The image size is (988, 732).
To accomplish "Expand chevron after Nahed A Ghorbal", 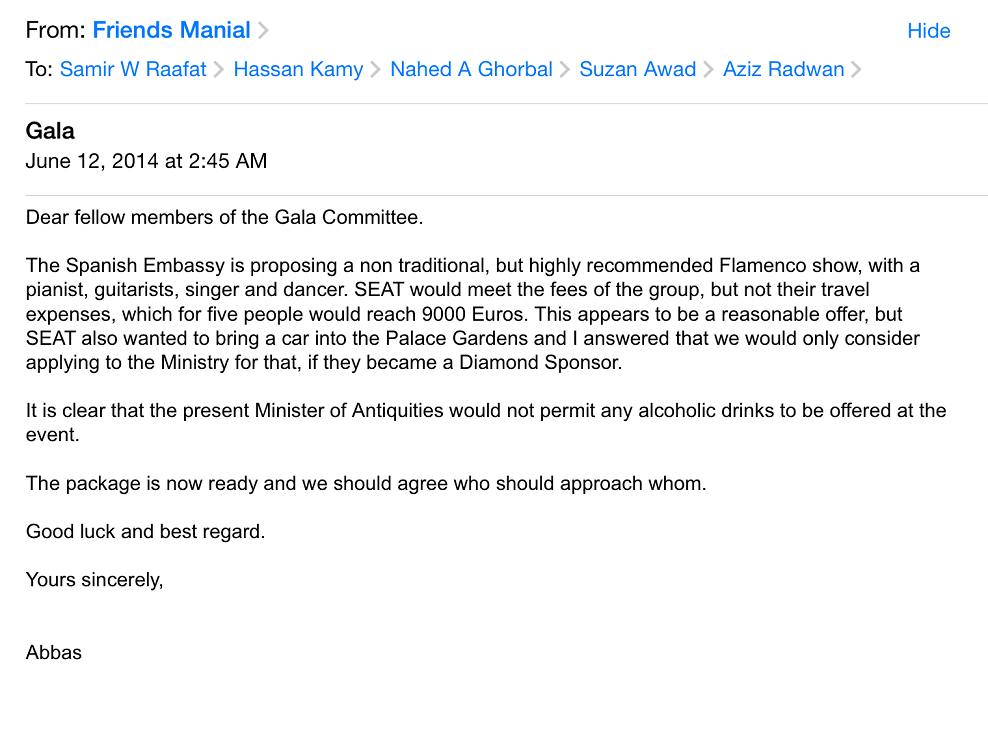I will 565,69.
